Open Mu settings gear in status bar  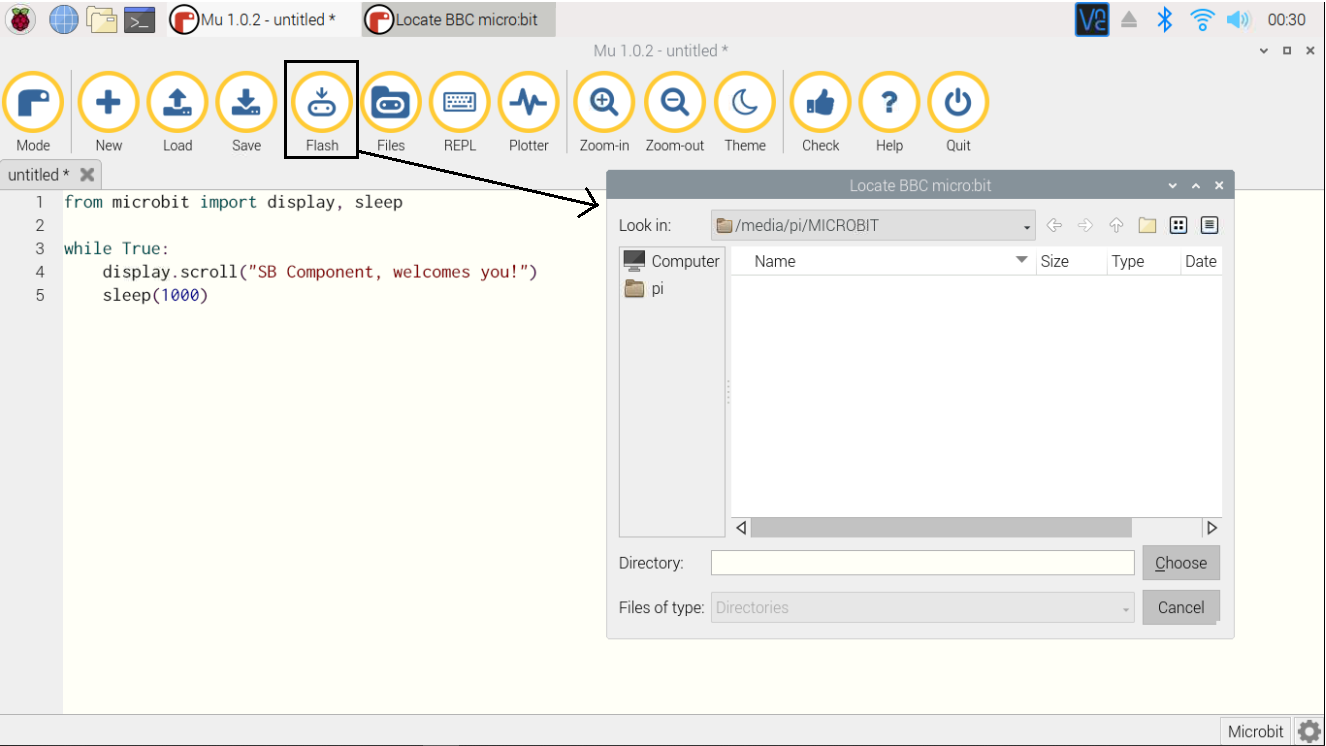(x=1308, y=731)
